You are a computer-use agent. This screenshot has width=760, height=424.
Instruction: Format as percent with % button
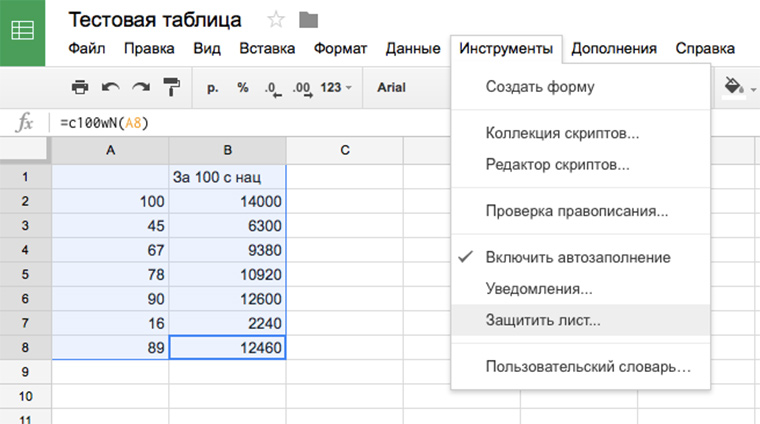(242, 88)
